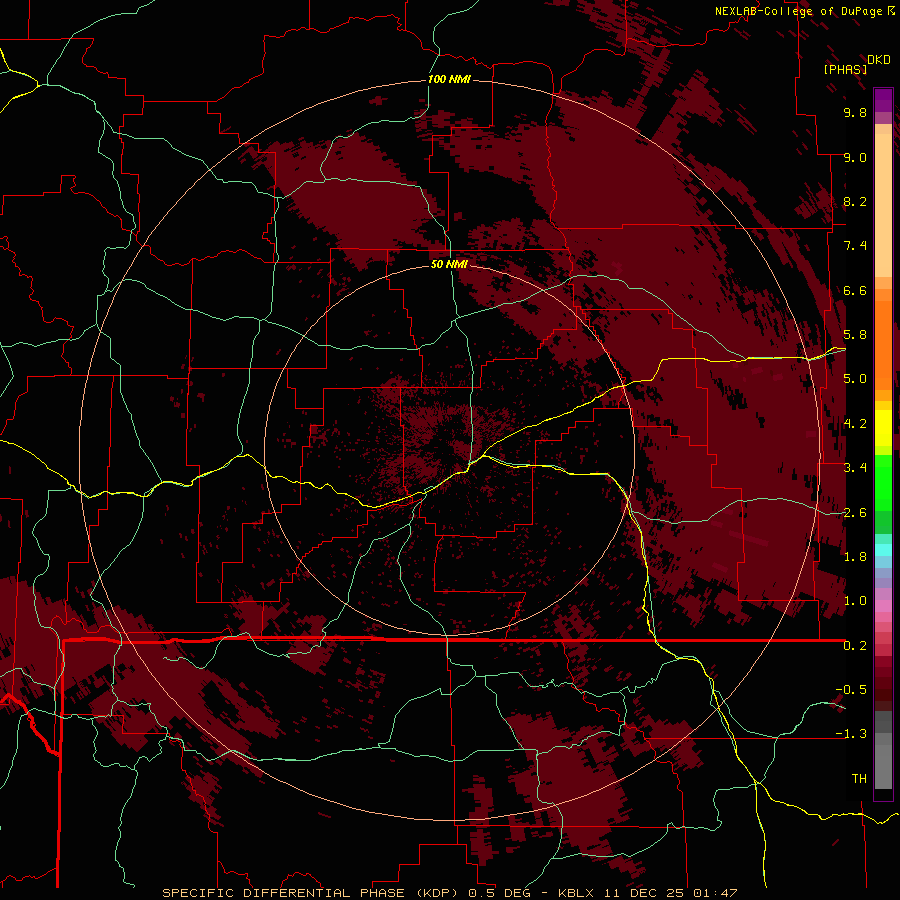Click the 6.6 scale value
900x900 pixels.
855,290
